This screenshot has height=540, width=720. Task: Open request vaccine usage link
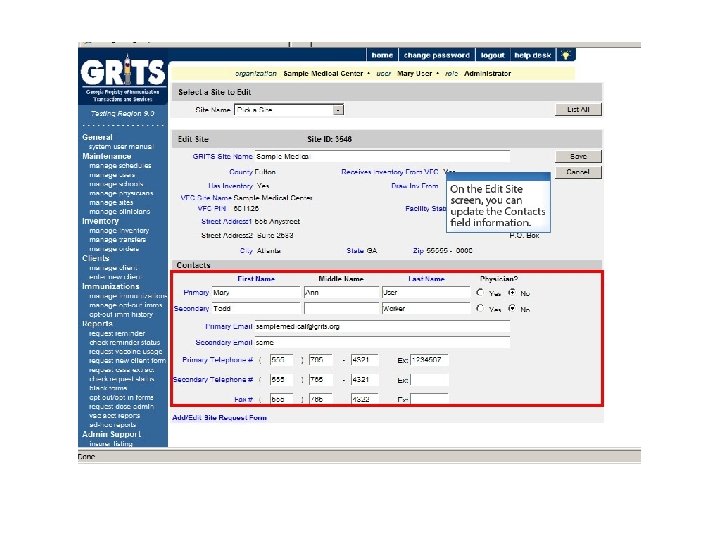tap(126, 352)
